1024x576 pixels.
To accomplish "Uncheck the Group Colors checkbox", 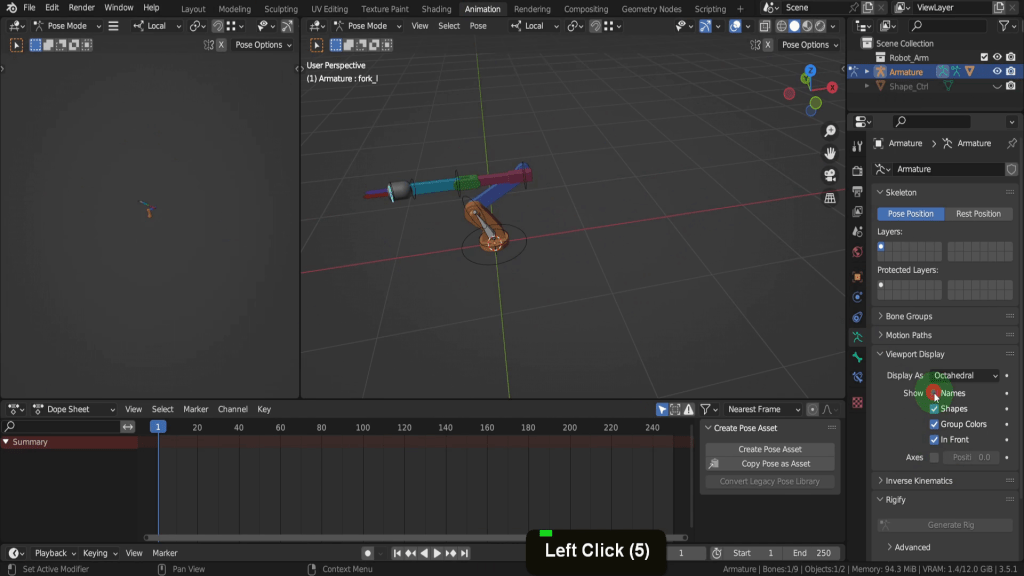I will [934, 424].
